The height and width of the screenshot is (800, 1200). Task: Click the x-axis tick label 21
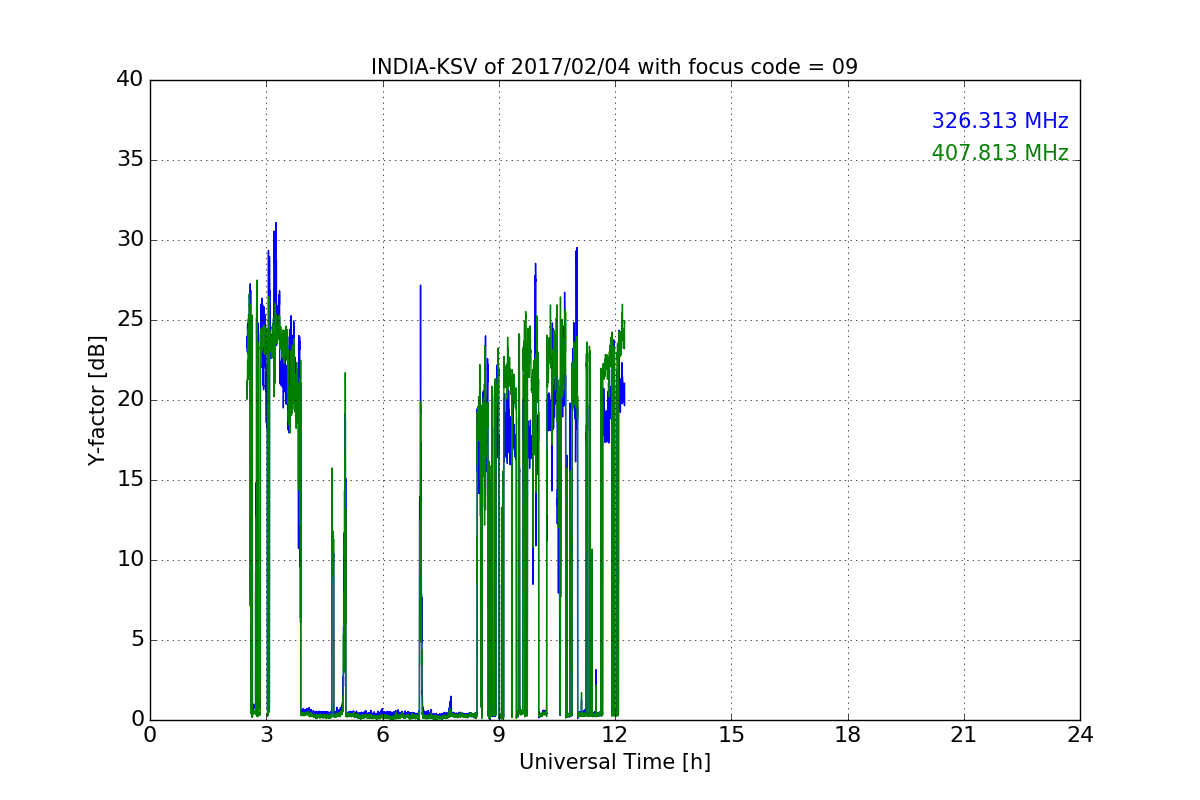point(964,735)
